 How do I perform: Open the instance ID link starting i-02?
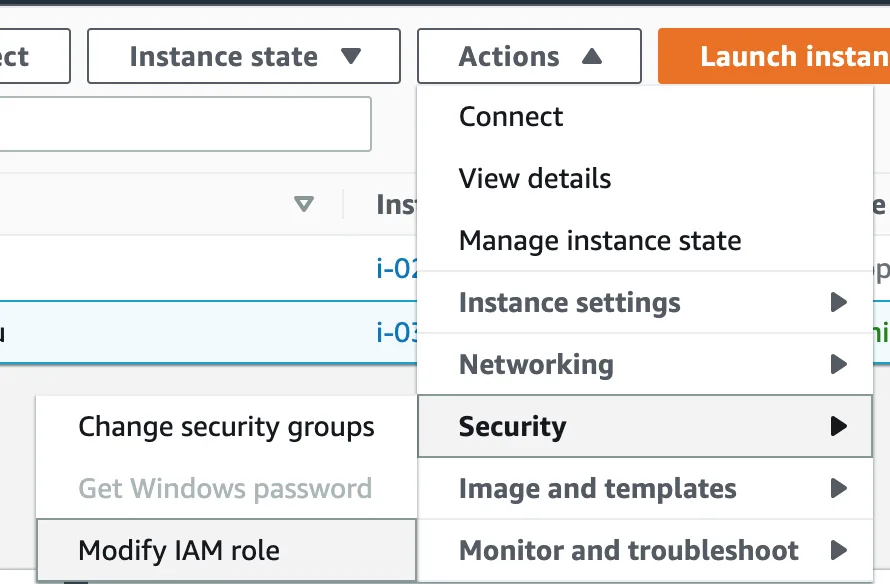(397, 268)
